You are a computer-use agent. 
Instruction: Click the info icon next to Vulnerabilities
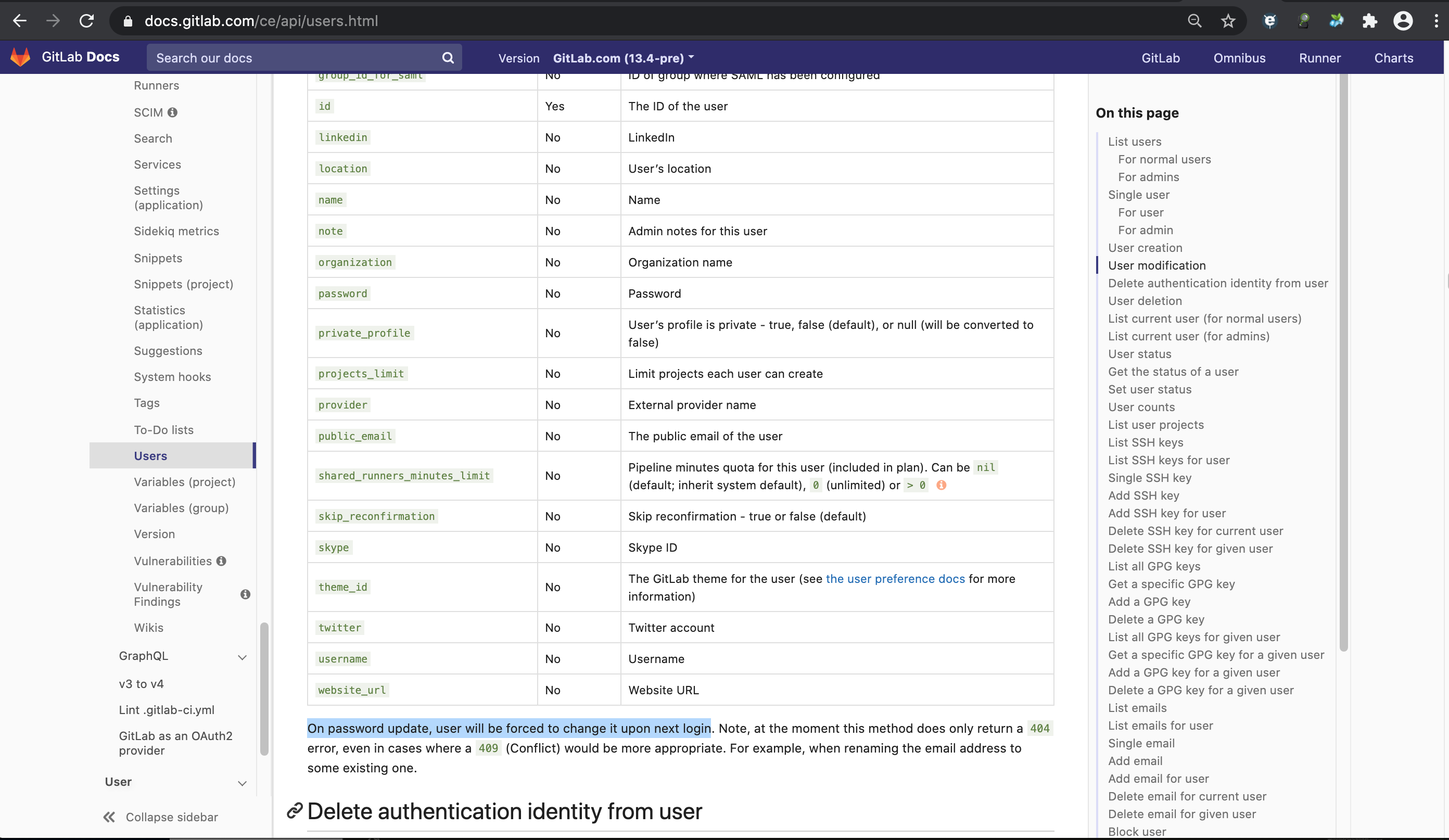tap(221, 561)
